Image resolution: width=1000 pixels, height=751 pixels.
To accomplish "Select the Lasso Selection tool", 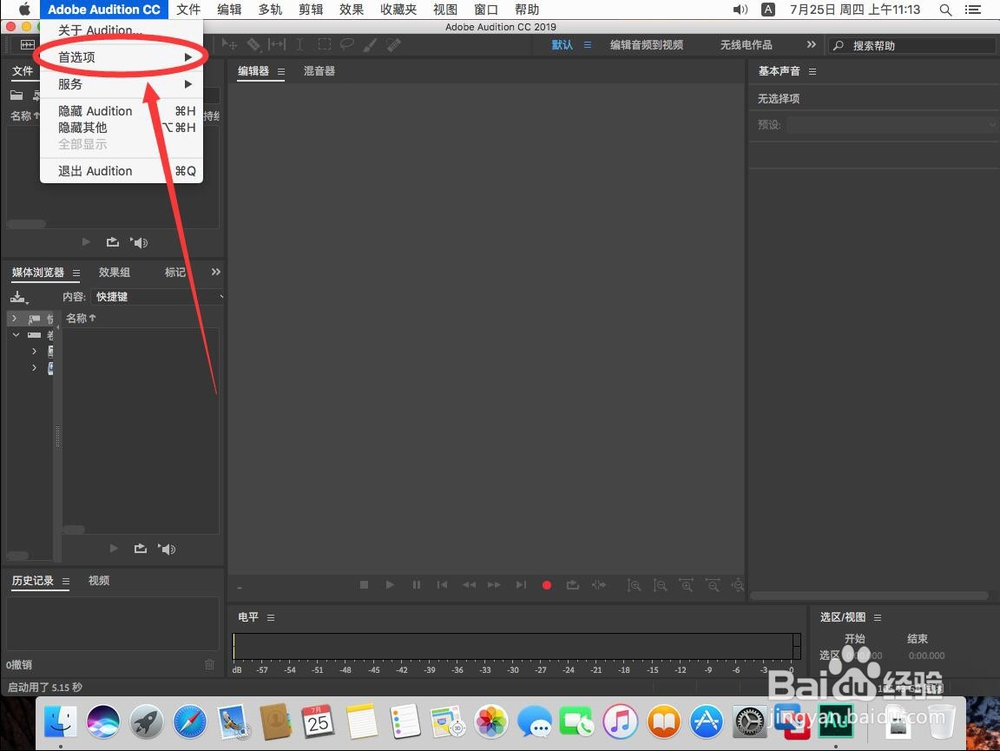I will click(x=347, y=44).
